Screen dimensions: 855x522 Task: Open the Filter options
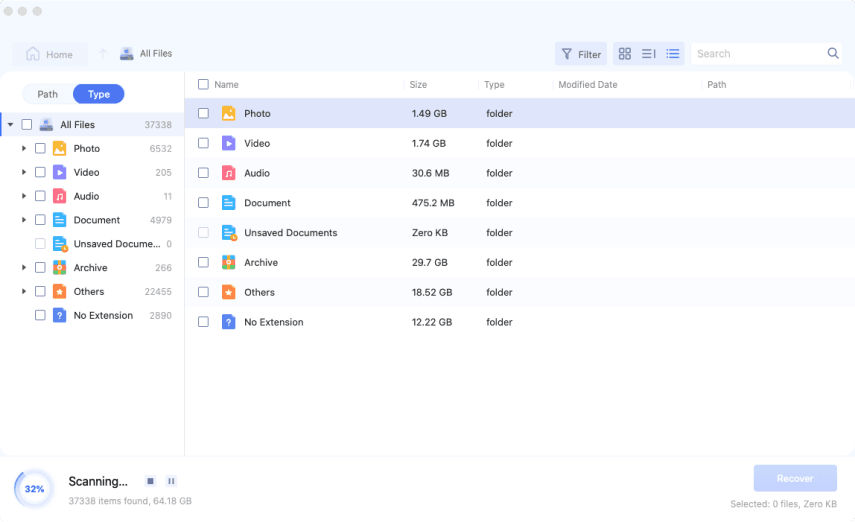[581, 54]
